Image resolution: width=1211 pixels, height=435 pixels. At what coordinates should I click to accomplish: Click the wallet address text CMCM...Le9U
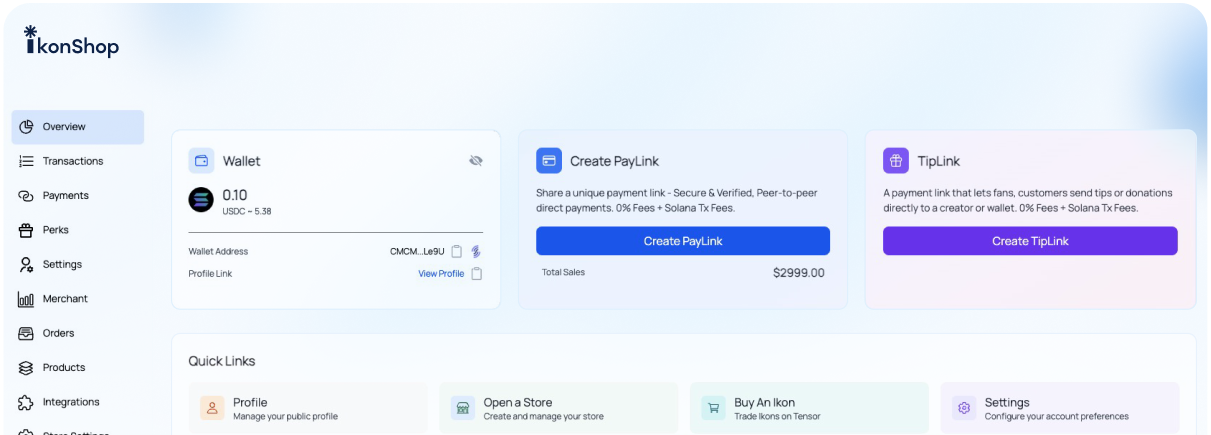click(417, 252)
